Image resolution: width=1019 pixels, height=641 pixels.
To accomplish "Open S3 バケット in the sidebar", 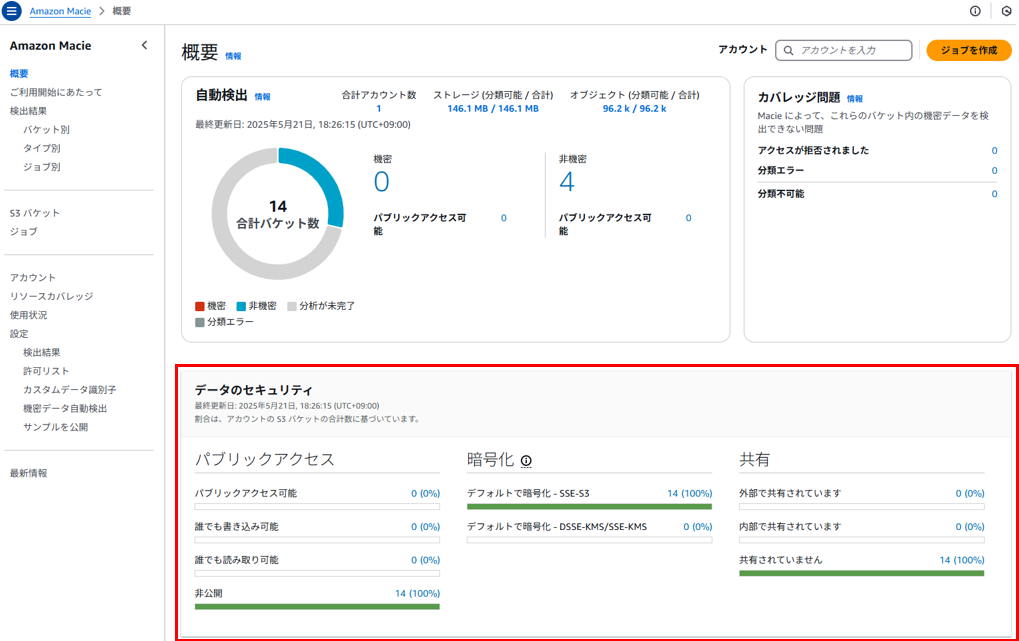I will [x=34, y=213].
